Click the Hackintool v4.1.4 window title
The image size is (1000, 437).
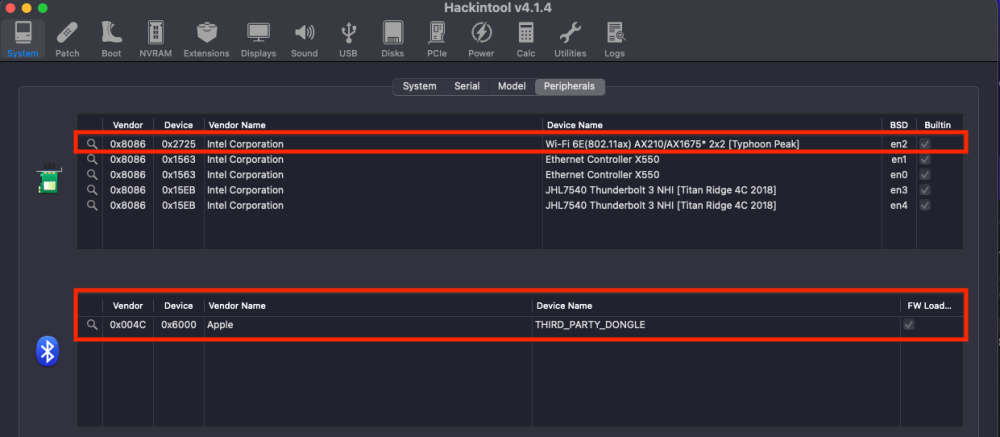[497, 8]
